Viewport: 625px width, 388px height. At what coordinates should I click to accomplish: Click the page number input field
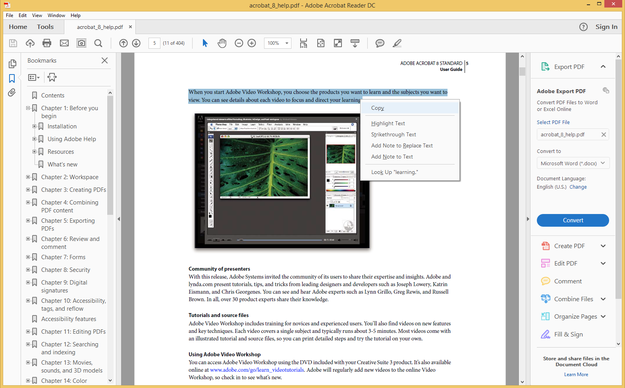click(154, 43)
